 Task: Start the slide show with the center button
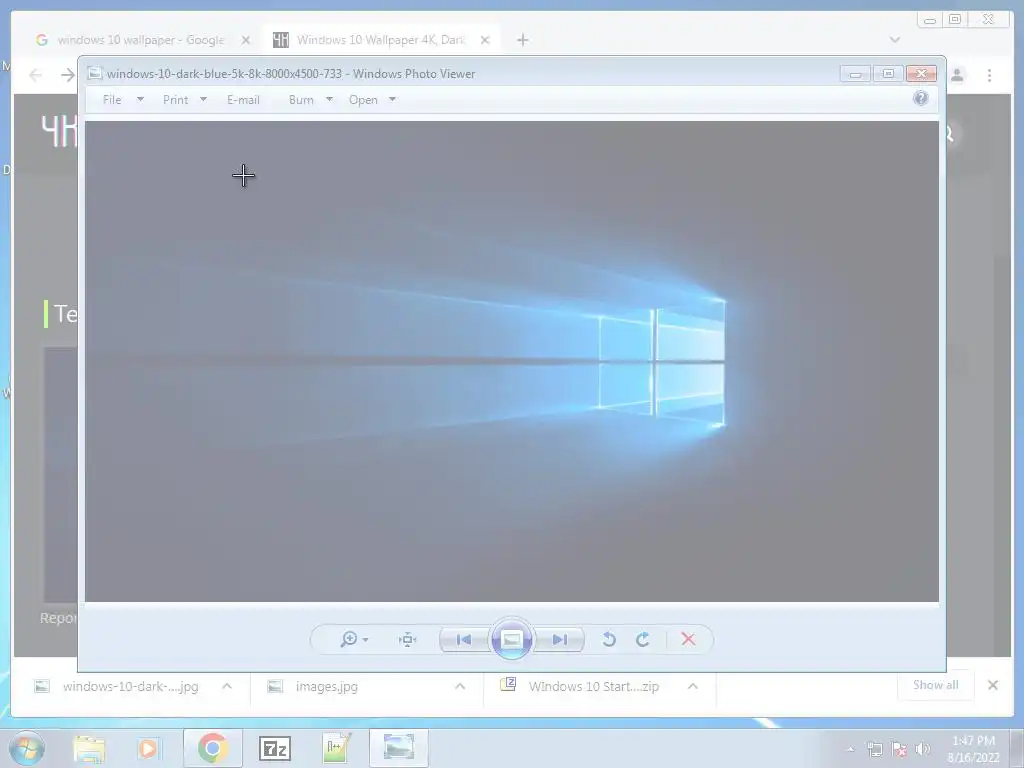point(511,639)
